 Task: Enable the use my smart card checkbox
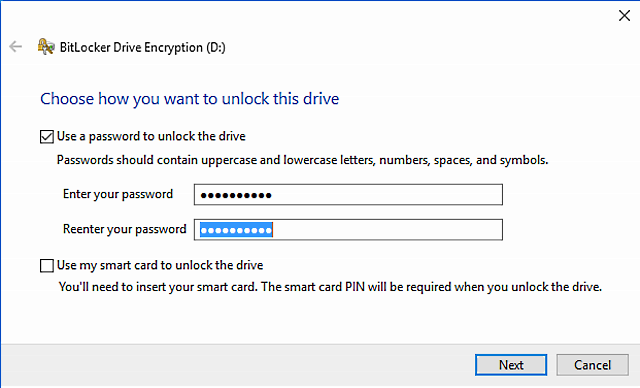coord(47,266)
